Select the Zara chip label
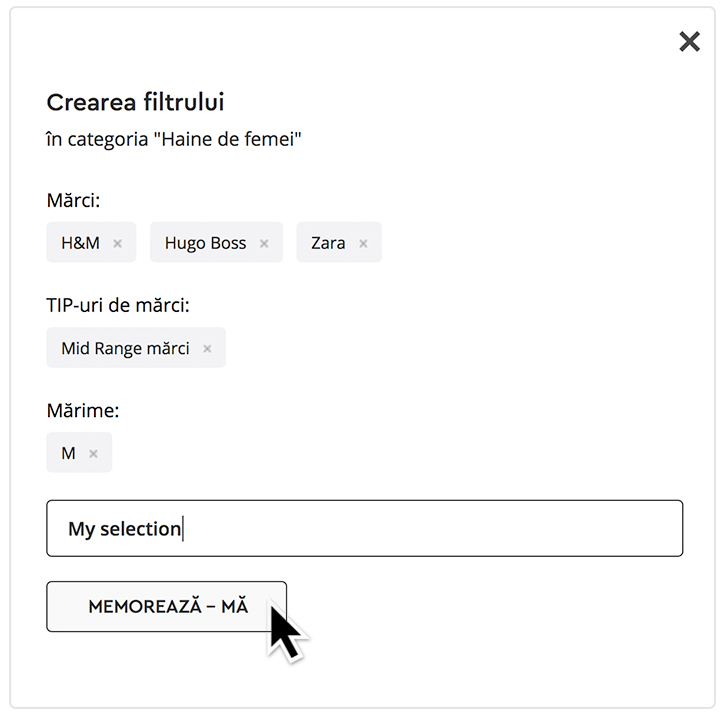The image size is (722, 718). 328,243
